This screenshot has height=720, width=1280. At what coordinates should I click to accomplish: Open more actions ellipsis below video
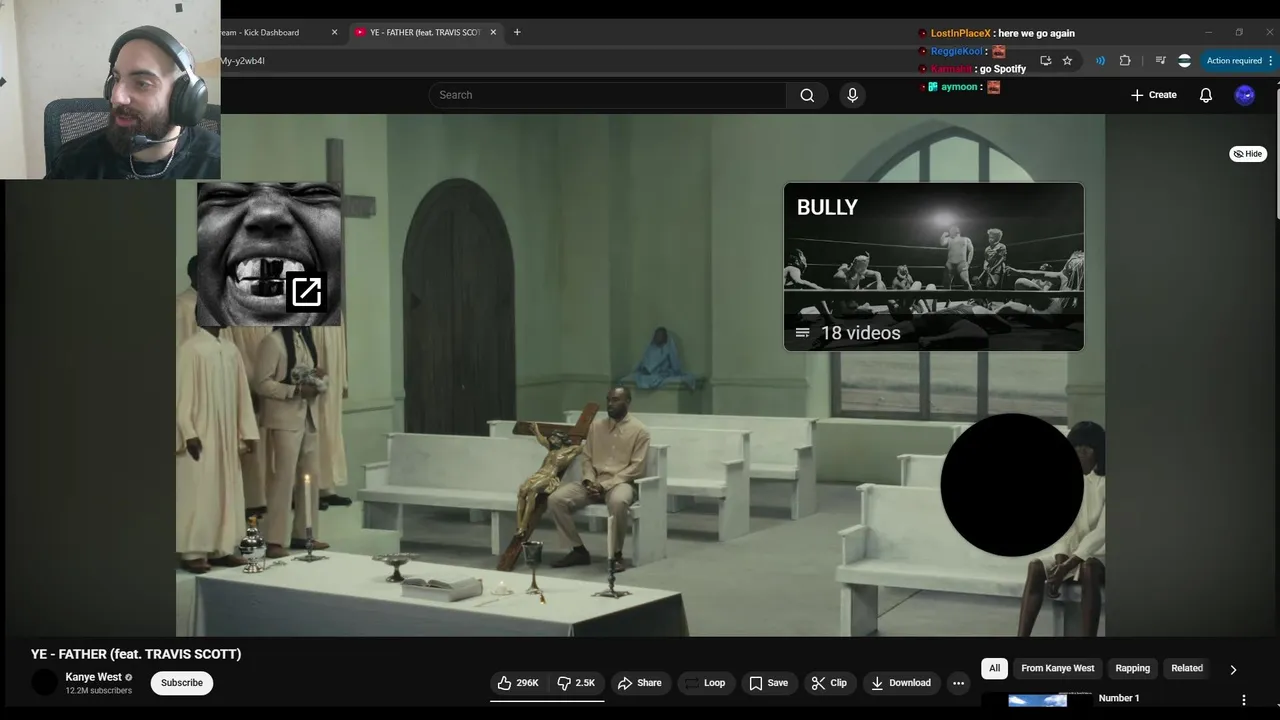point(959,683)
